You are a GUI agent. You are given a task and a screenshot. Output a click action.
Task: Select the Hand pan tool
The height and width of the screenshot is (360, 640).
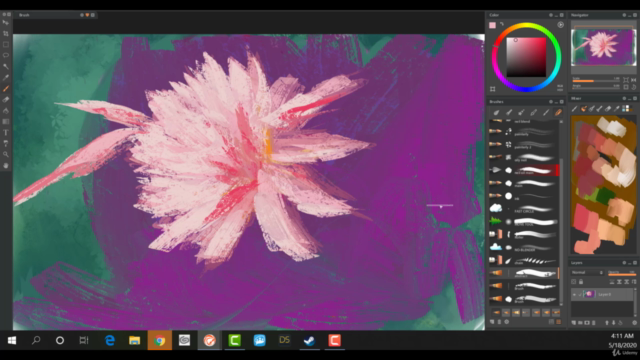tap(6, 165)
